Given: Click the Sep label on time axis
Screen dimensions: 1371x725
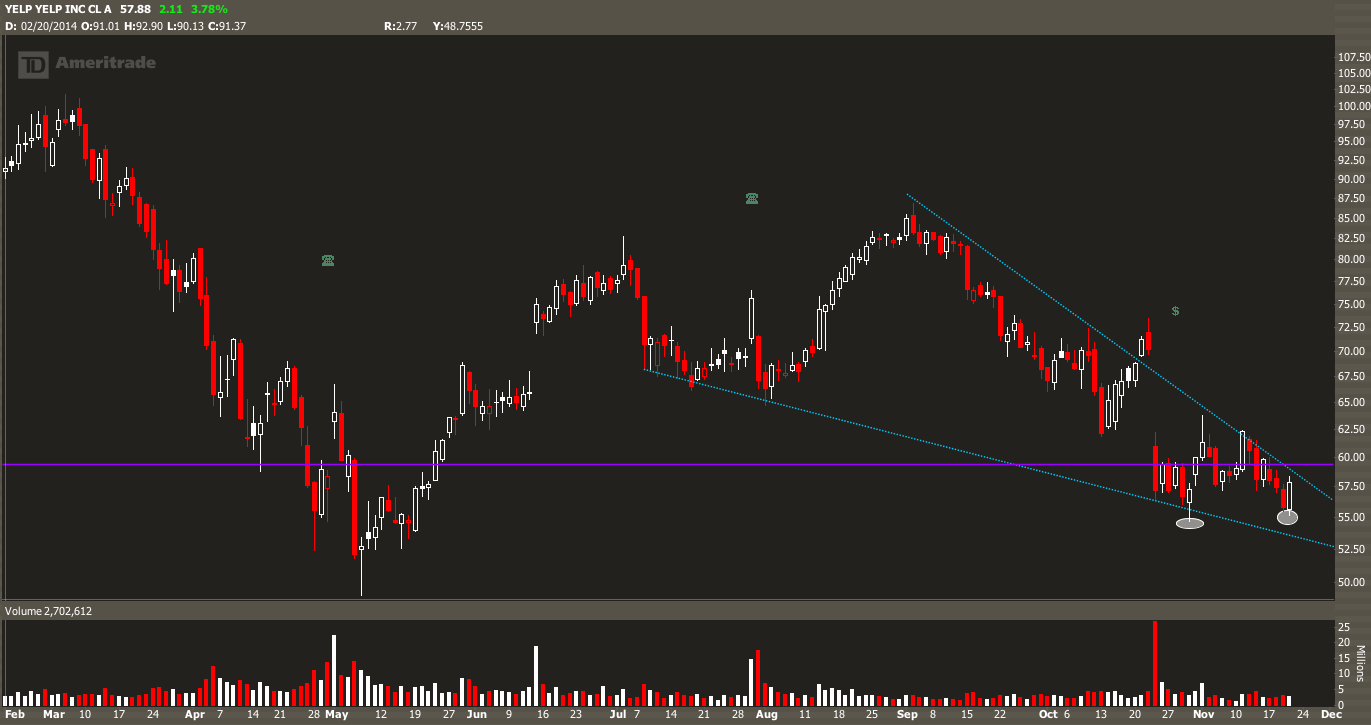Looking at the screenshot, I should pos(907,716).
